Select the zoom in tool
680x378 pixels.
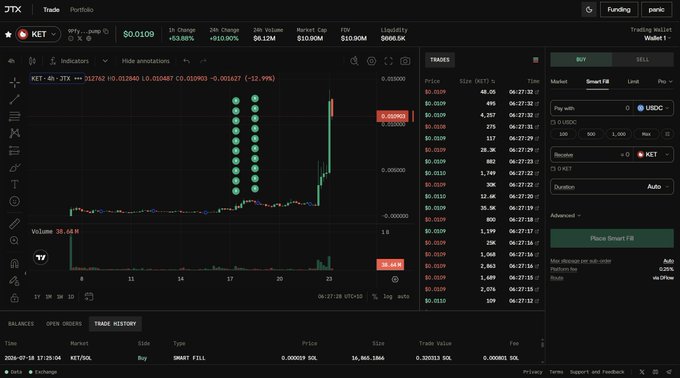tap(15, 241)
